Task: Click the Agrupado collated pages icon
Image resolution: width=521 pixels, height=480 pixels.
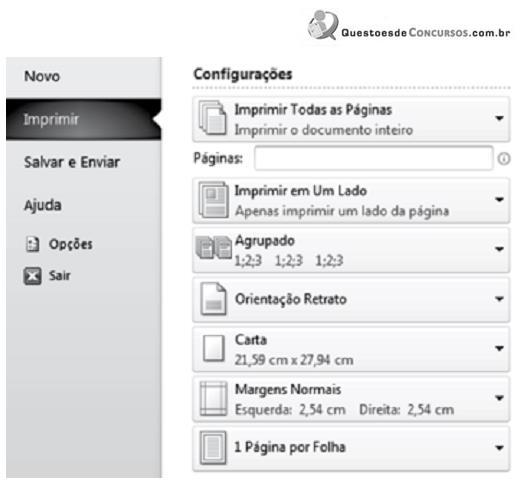Action: 214,248
